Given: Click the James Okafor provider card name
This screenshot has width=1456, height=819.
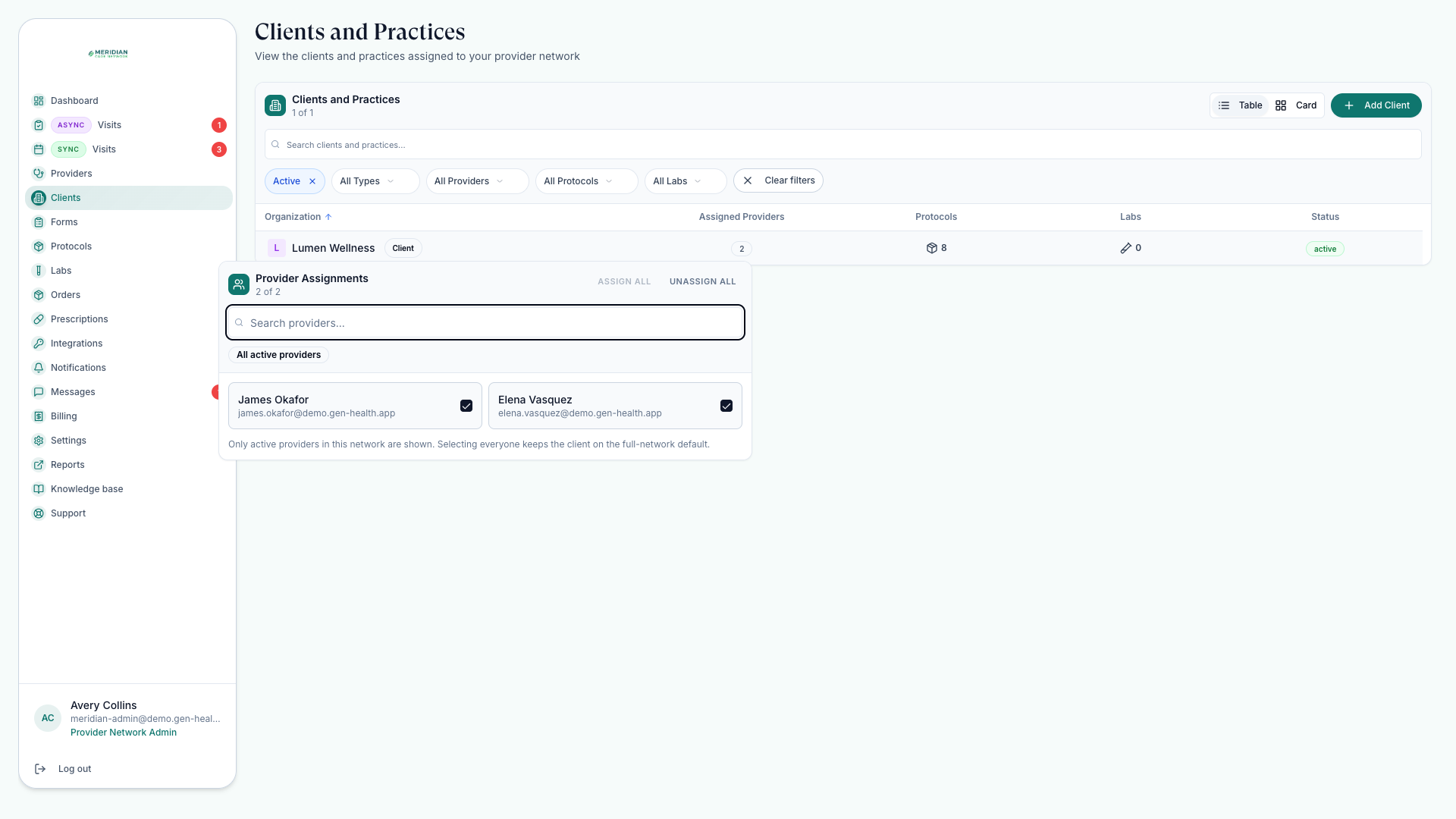Looking at the screenshot, I should pos(273,400).
